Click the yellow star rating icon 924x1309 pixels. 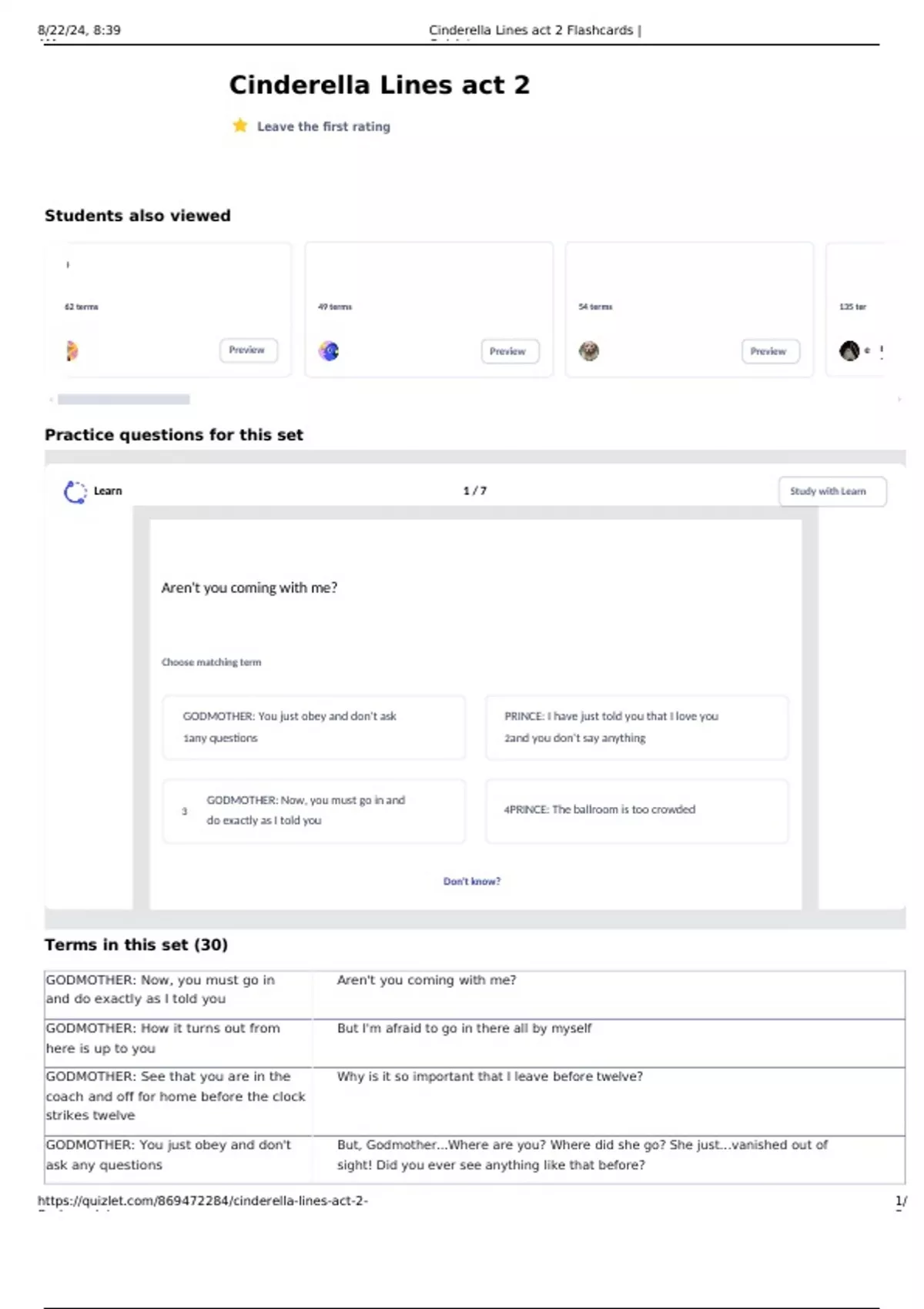(240, 126)
